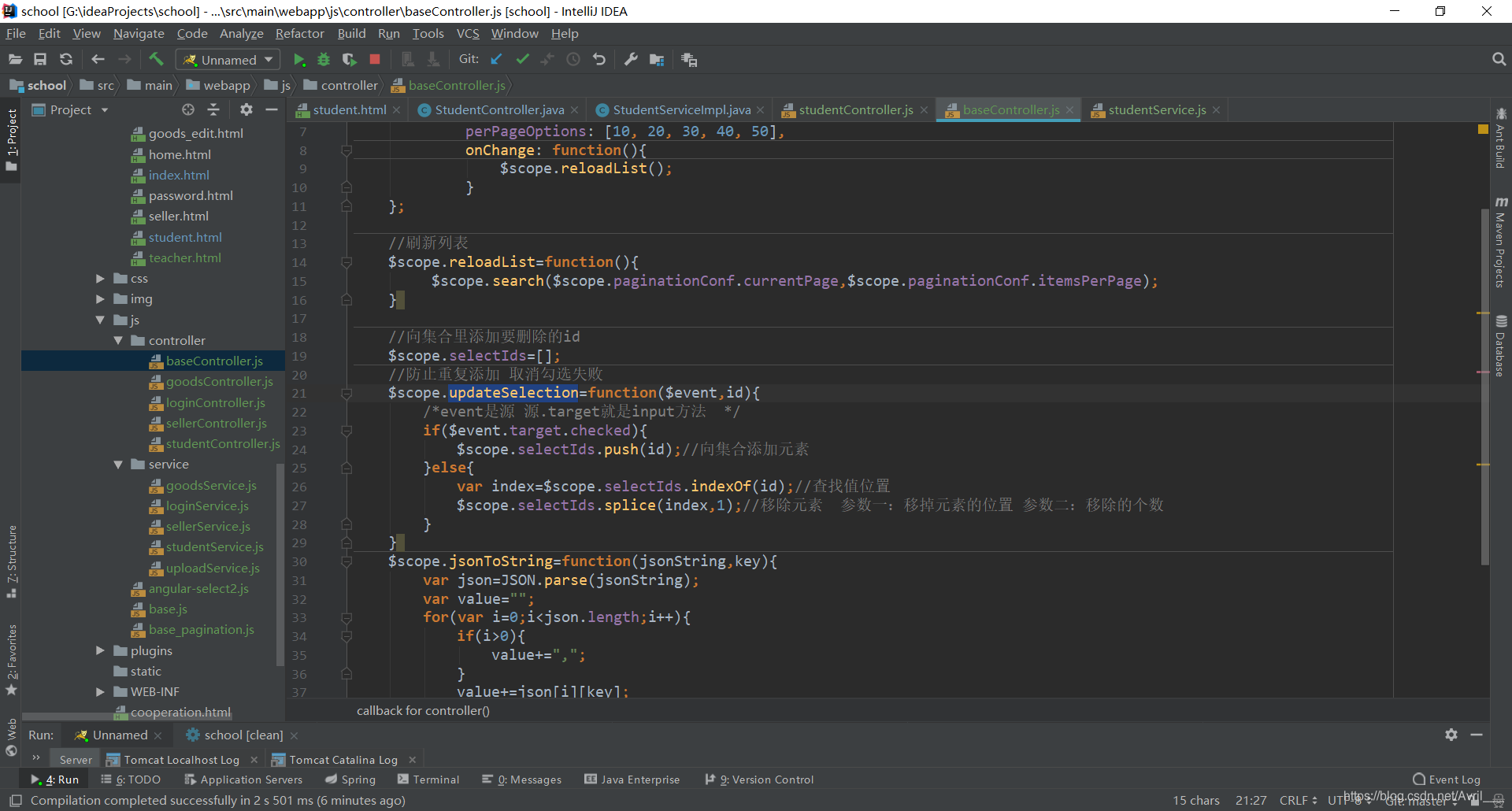Collapse the service folder
1512x811 pixels.
click(x=118, y=465)
